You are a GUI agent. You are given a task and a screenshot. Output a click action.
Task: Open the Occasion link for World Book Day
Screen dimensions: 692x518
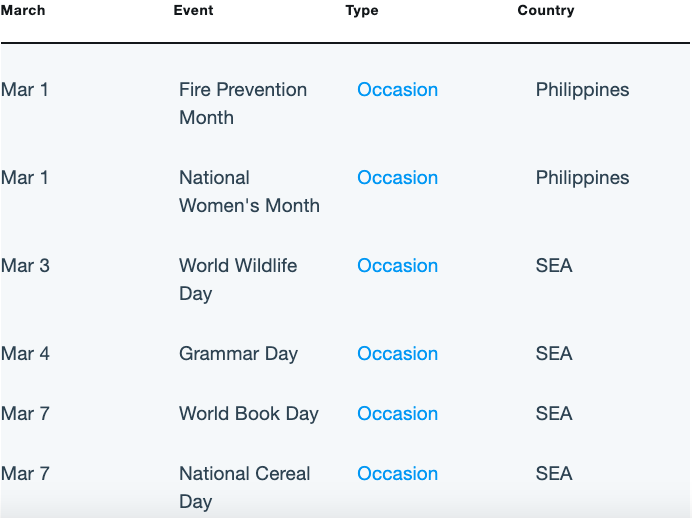pos(397,413)
